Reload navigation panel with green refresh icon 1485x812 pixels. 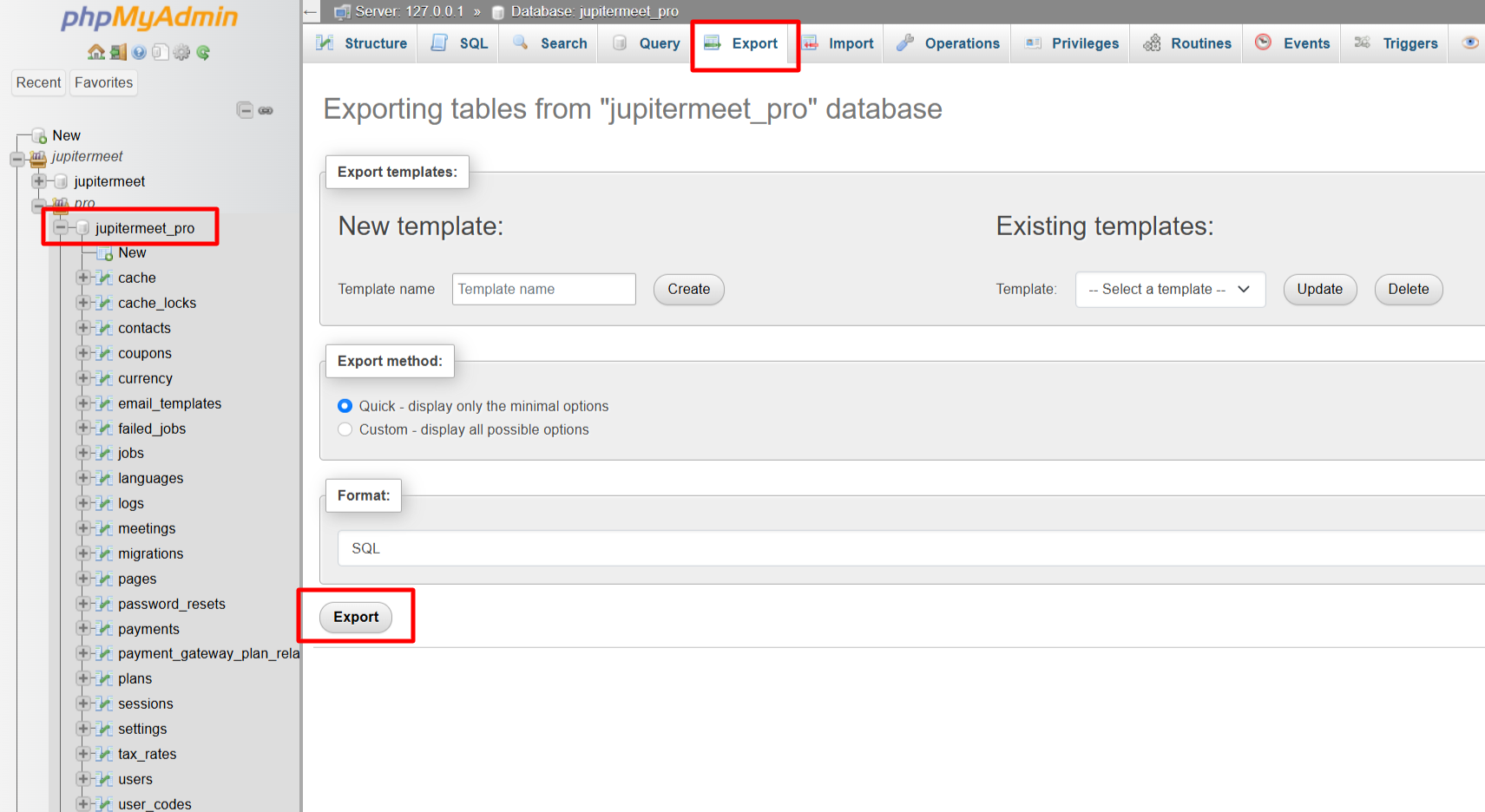pyautogui.click(x=203, y=53)
